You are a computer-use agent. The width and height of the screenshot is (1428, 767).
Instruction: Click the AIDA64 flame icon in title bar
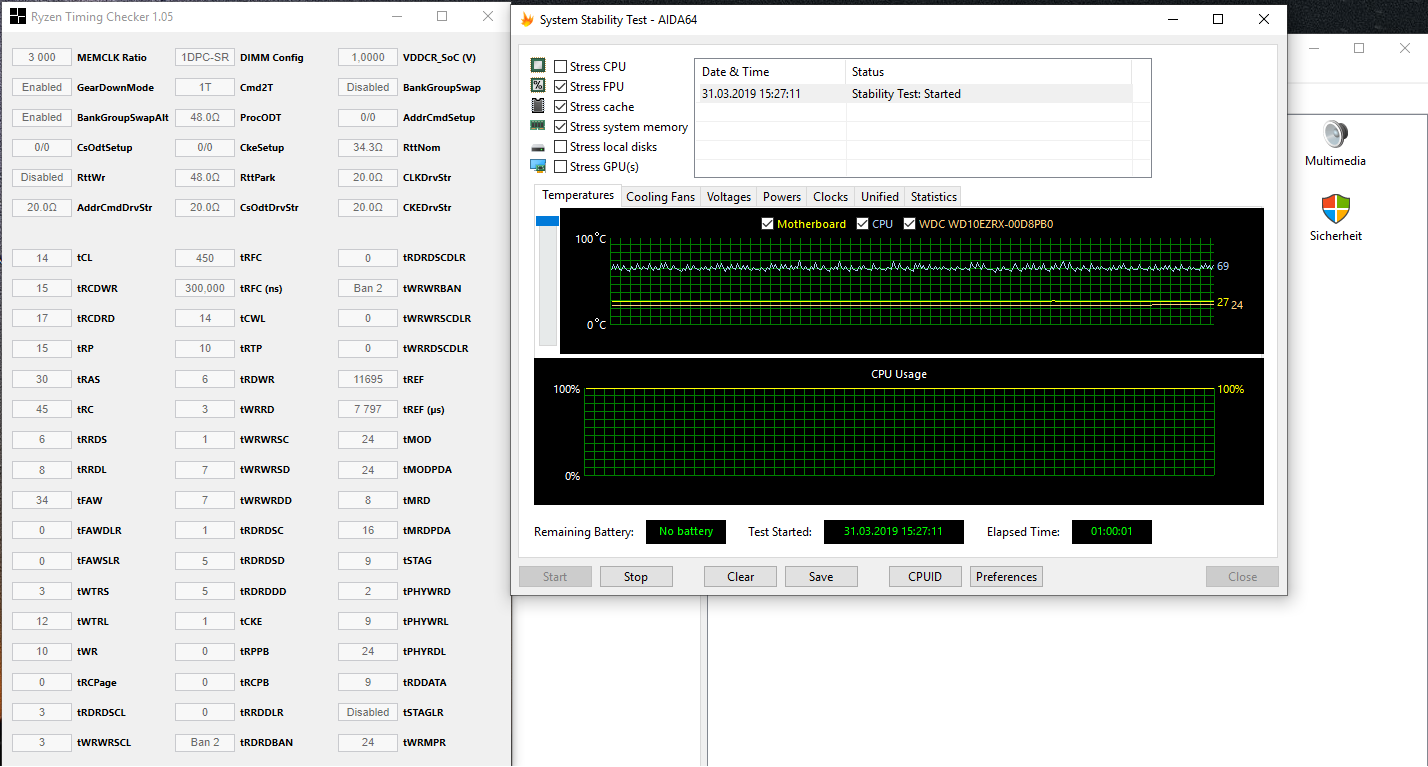point(527,19)
